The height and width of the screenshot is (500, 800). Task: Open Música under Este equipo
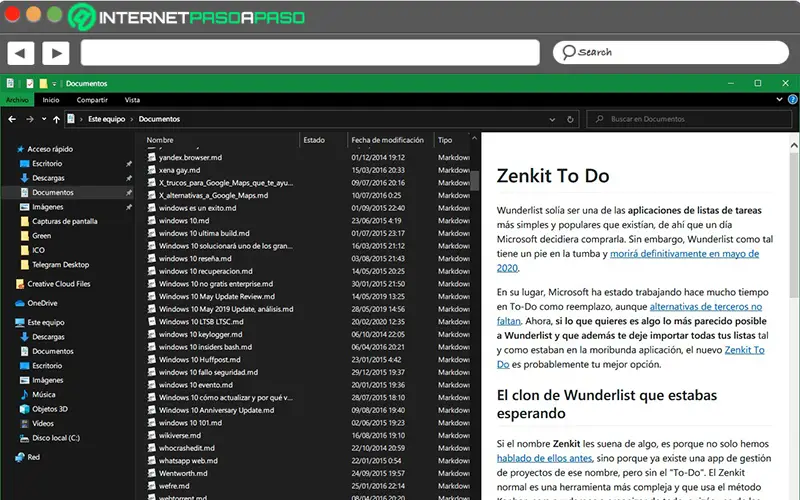pos(44,394)
